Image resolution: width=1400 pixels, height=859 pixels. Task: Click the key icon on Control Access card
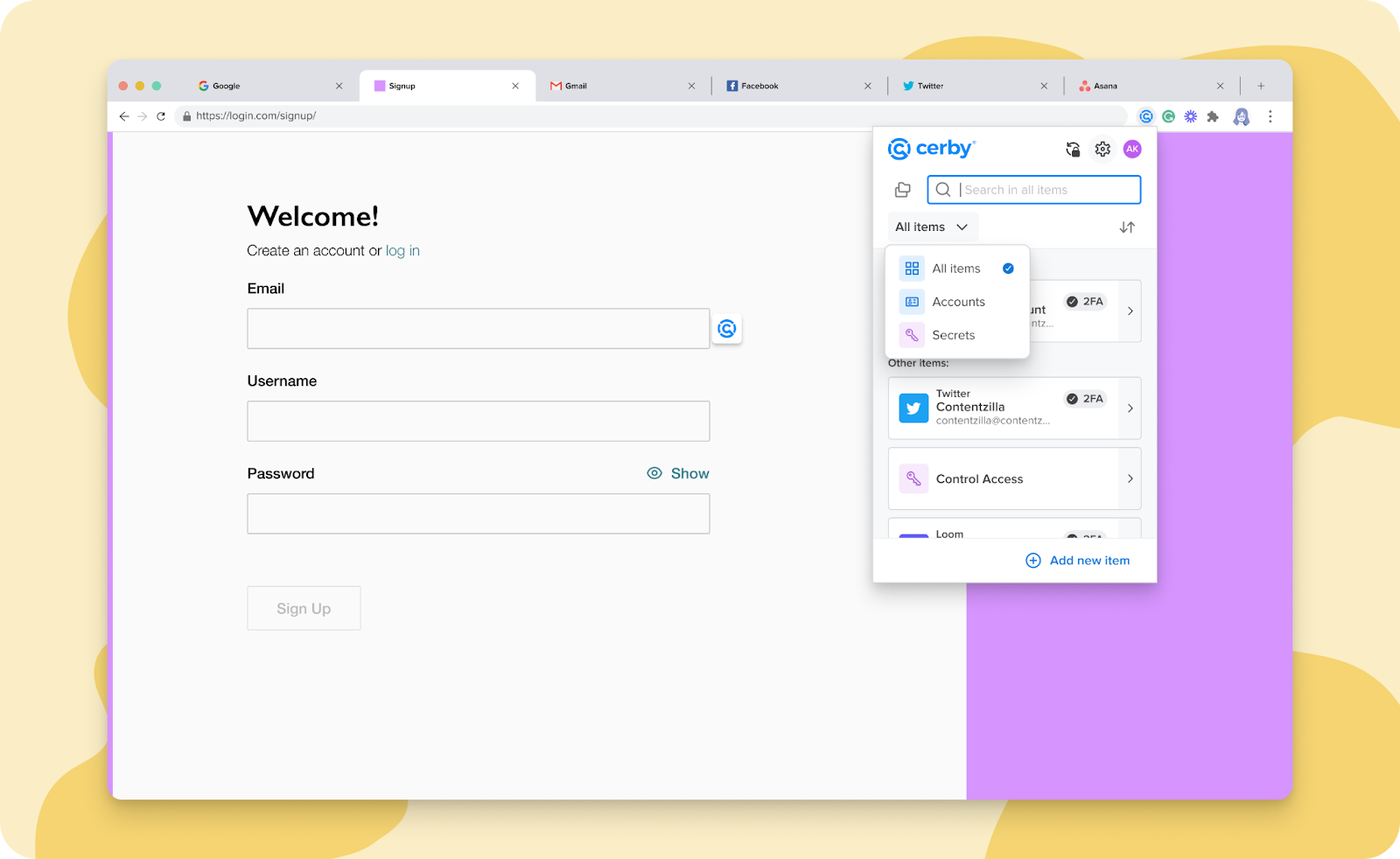click(913, 478)
